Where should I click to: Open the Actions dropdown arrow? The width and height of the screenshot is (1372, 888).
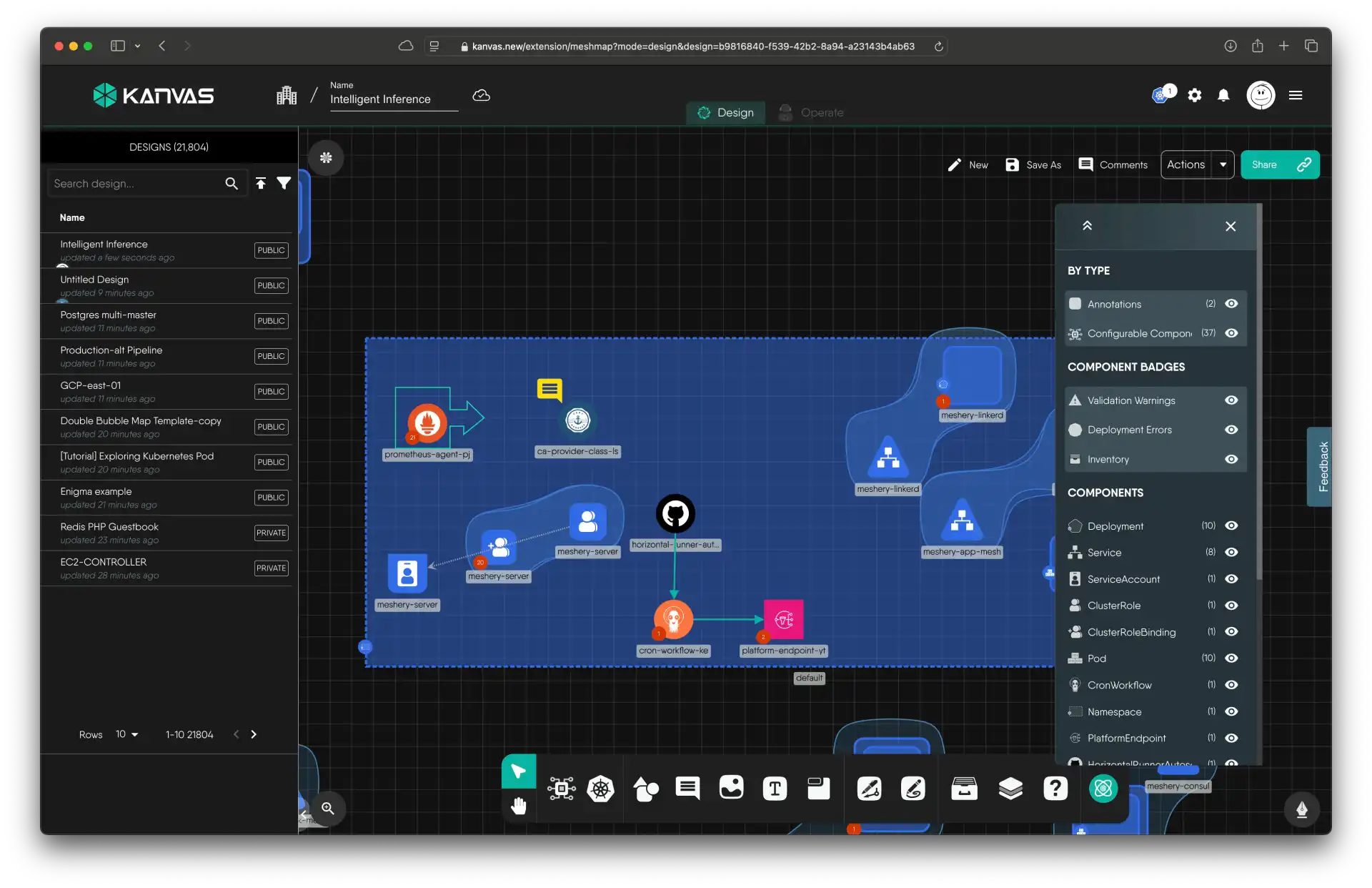(1223, 164)
